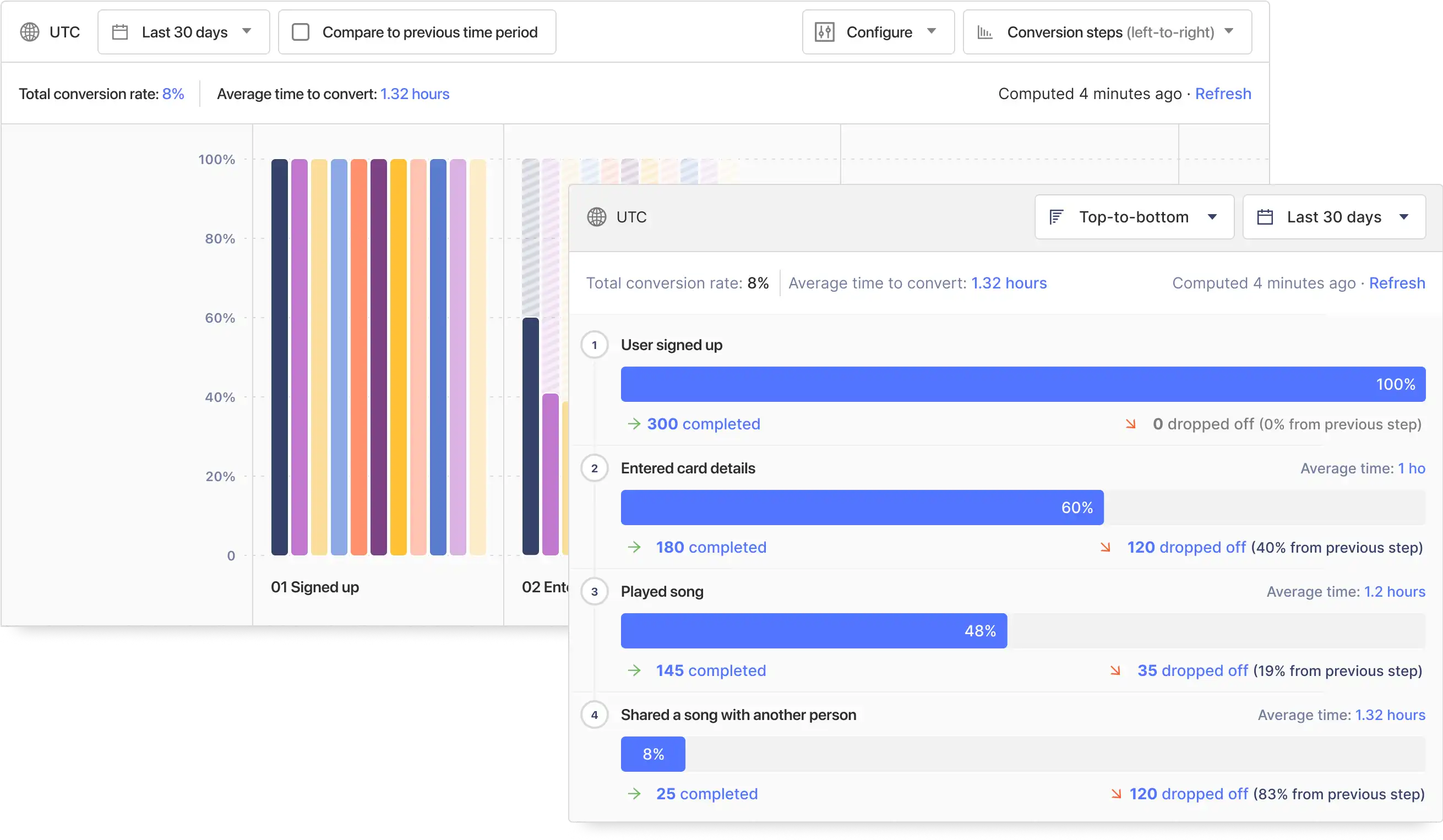Image resolution: width=1443 pixels, height=840 pixels.
Task: Toggle Compare to previous time period checkbox
Action: click(299, 32)
